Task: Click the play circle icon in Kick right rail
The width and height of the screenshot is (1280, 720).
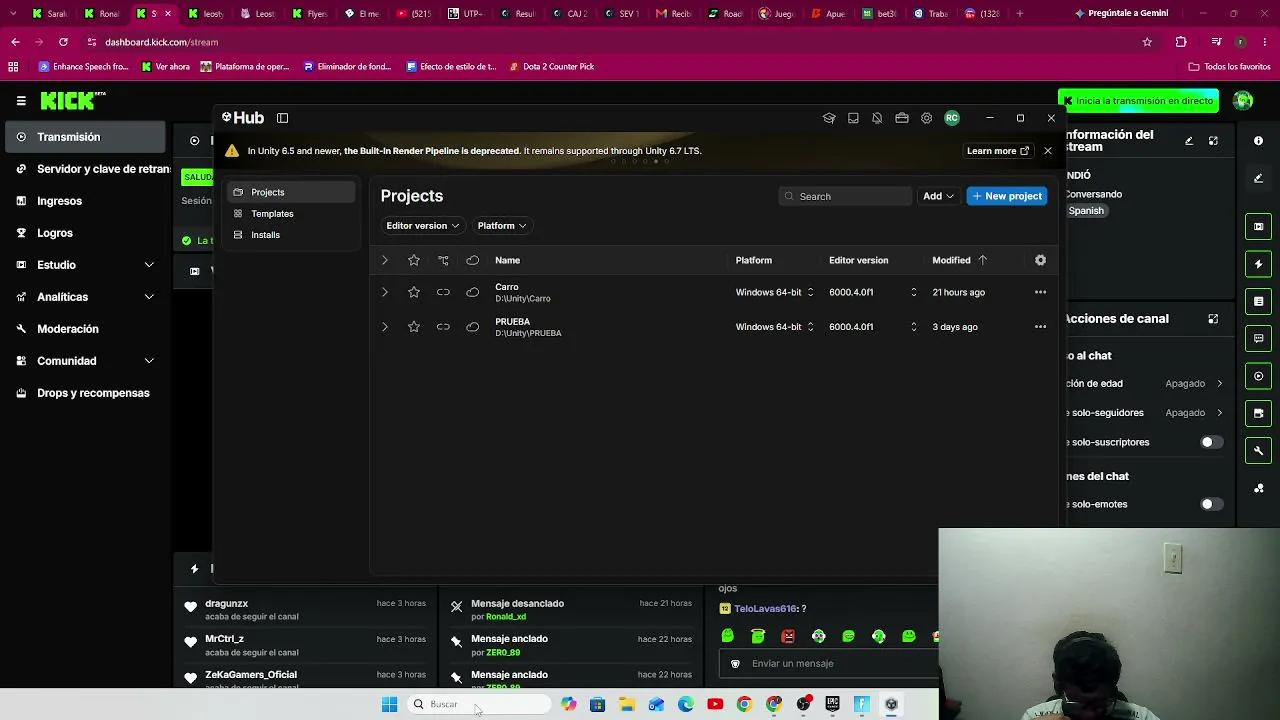Action: [1258, 376]
